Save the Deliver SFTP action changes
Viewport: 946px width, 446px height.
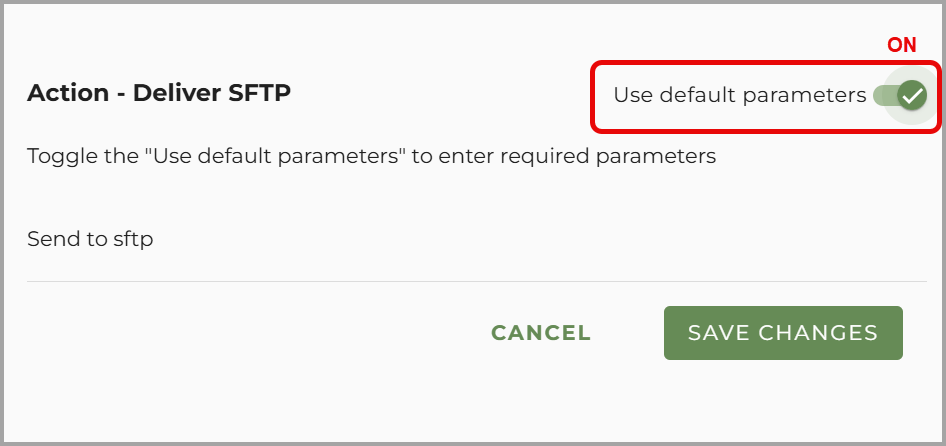click(783, 333)
